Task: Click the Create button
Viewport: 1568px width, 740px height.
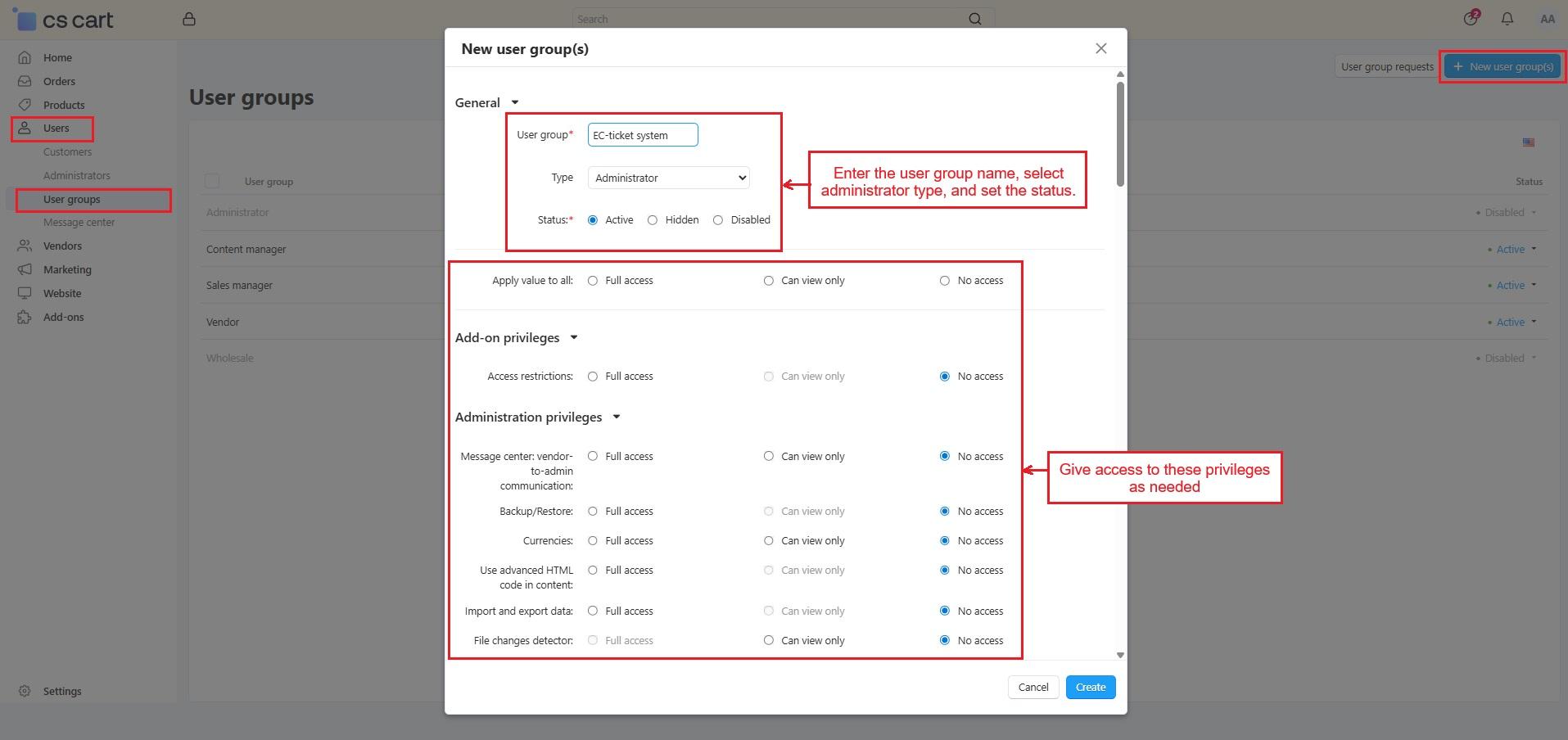Action: pos(1090,688)
